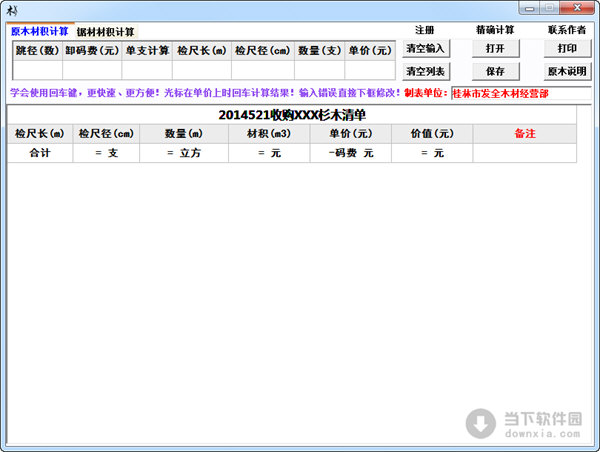Click the 注册 label

[x=425, y=30]
